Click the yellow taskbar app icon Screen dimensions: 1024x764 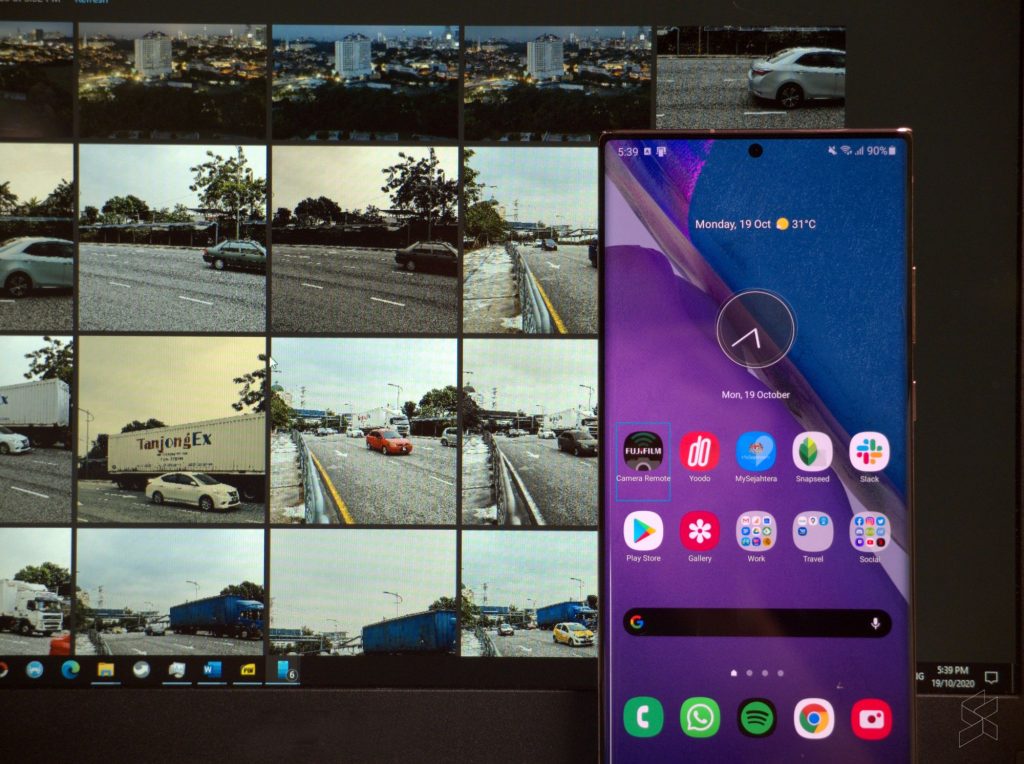248,669
